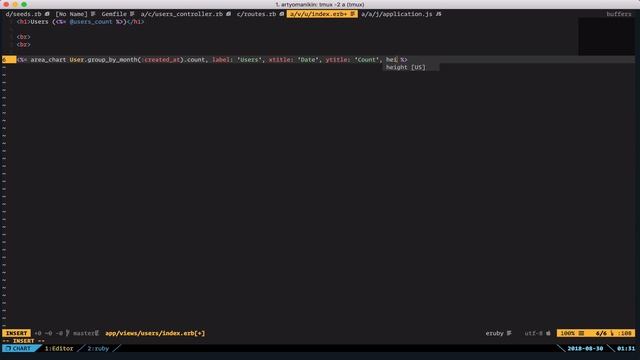
Task: Switch to the d/seeds.rb buffer tab
Action: click(24, 14)
